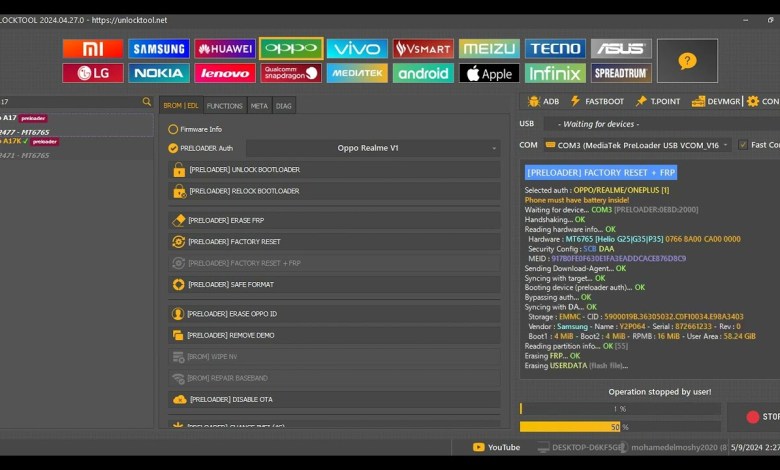Select the MediaTek chipset logo
Screen dimensions: 780x470
tap(357, 73)
